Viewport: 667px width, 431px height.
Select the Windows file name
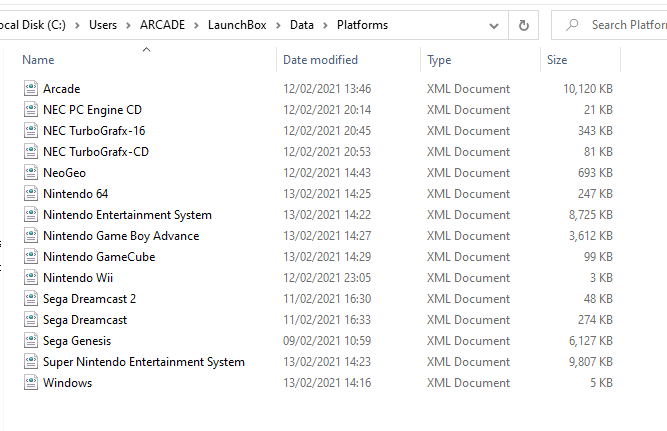pos(67,382)
